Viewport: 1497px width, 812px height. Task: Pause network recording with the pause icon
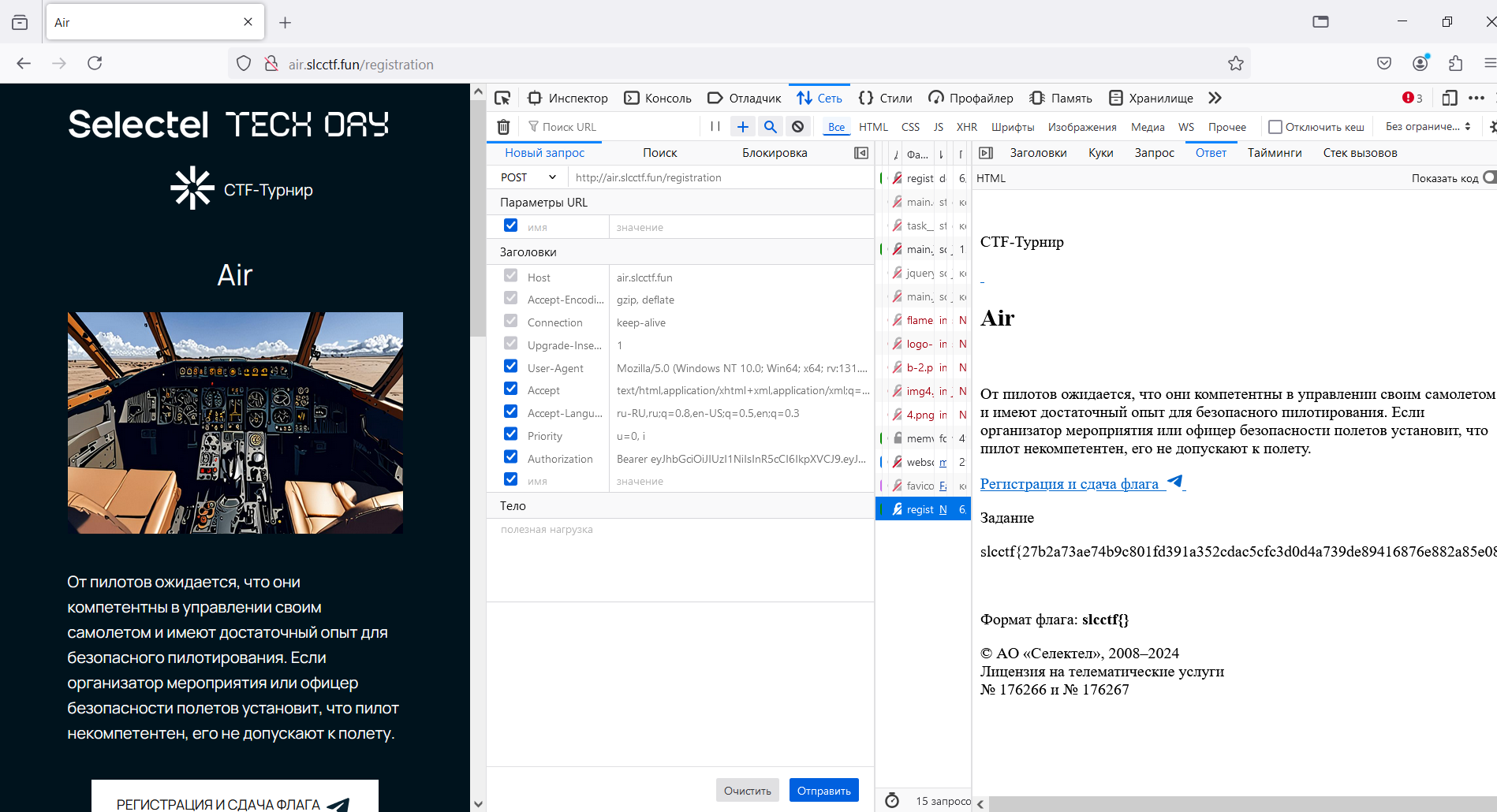pyautogui.click(x=715, y=126)
